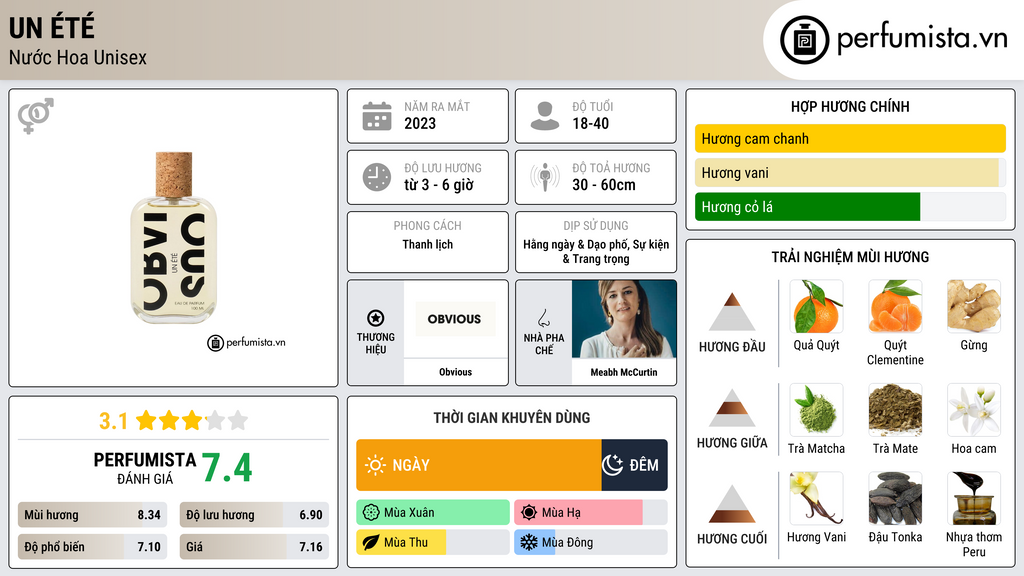The height and width of the screenshot is (576, 1024).
Task: Open the Gừng ginger note image
Action: point(974,307)
